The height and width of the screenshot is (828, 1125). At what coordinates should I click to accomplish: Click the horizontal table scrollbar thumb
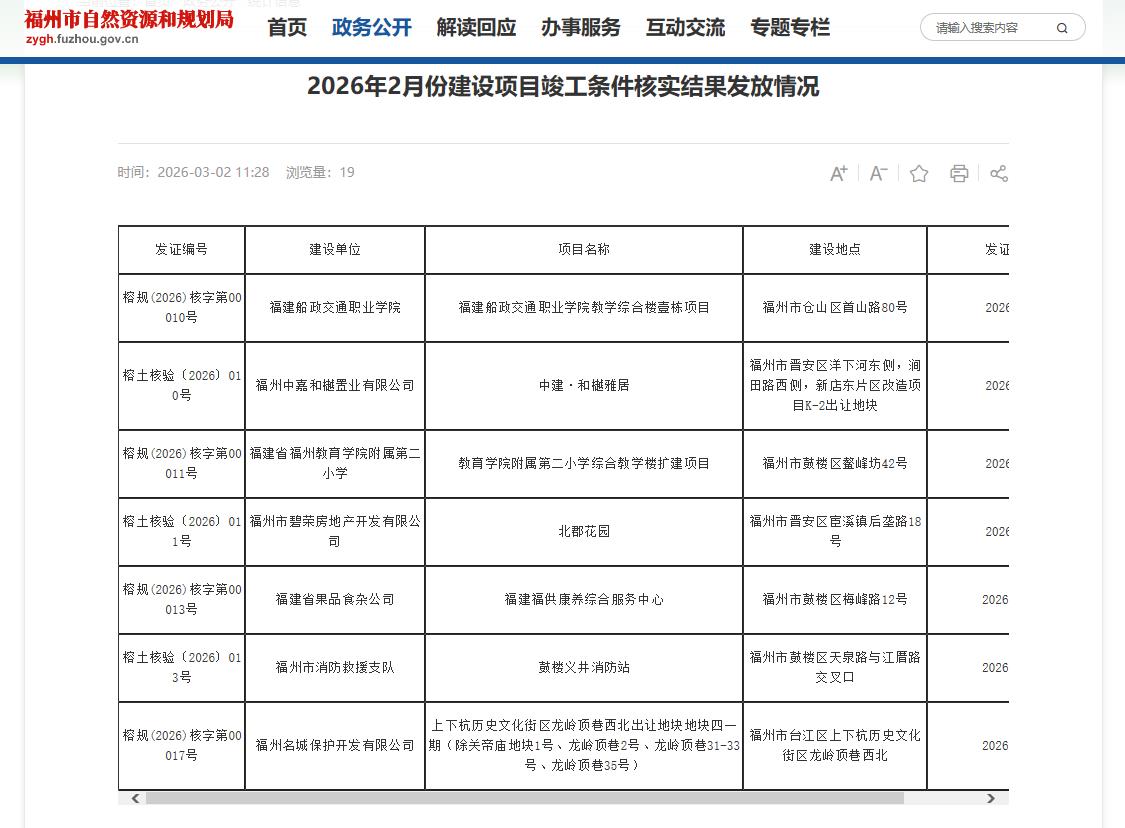524,798
